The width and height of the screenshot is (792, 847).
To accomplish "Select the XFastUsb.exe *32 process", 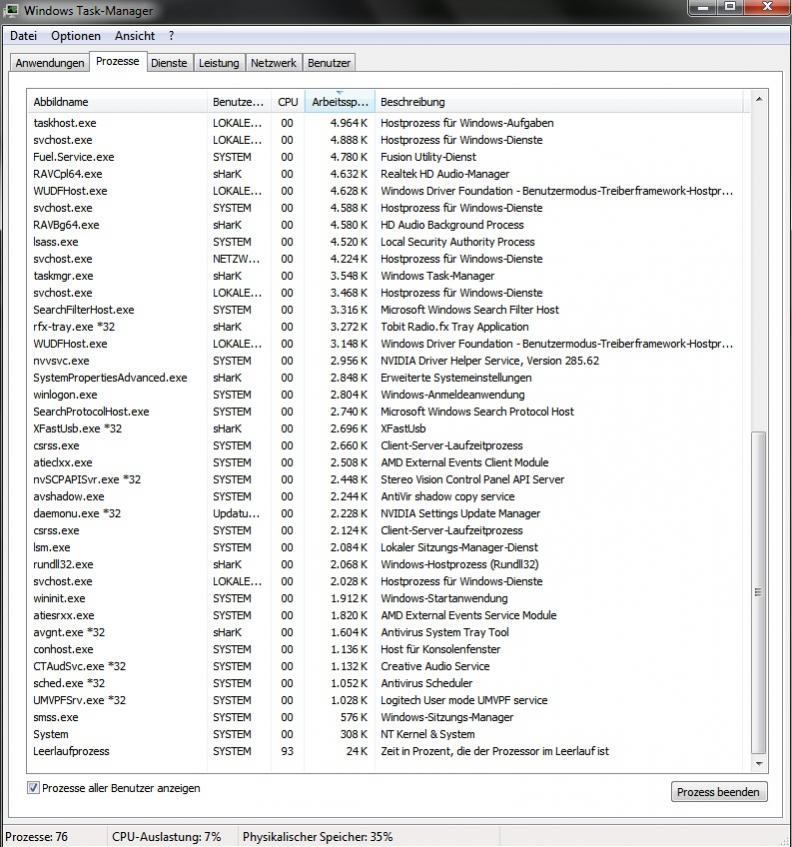I will coord(387,428).
